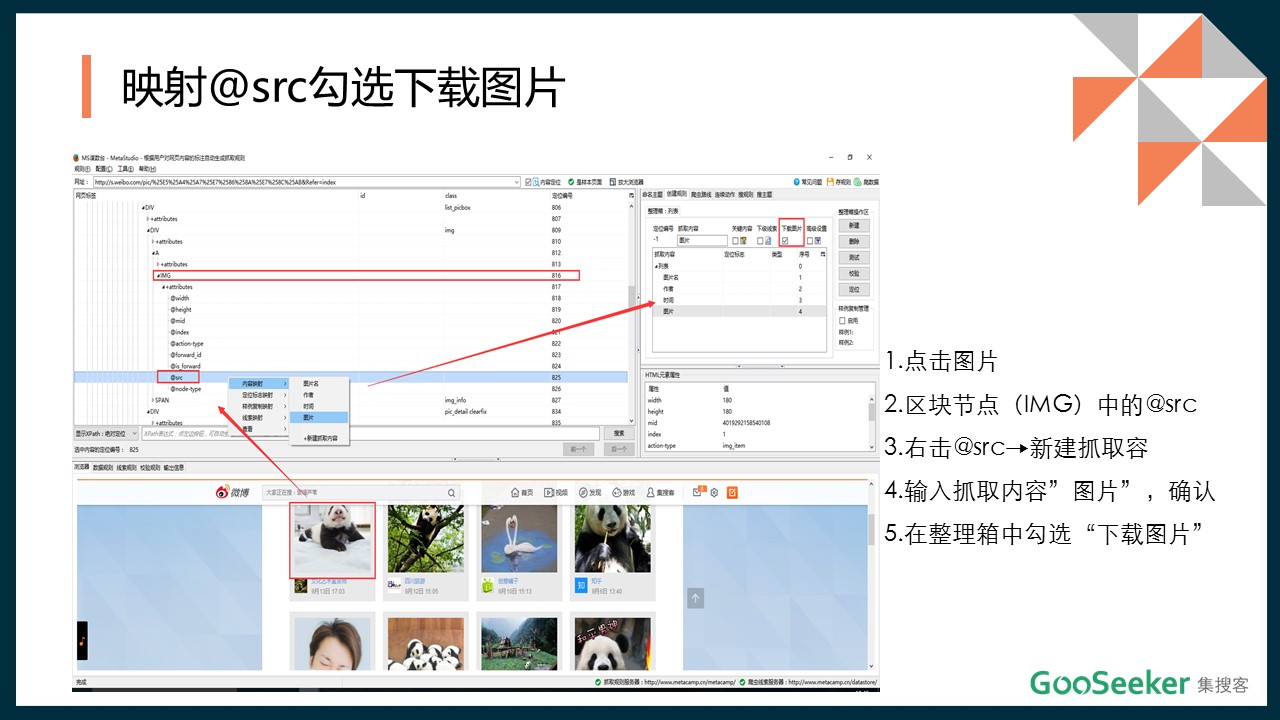Click the XPath expression input field
This screenshot has width=1280, height=720.
point(370,433)
